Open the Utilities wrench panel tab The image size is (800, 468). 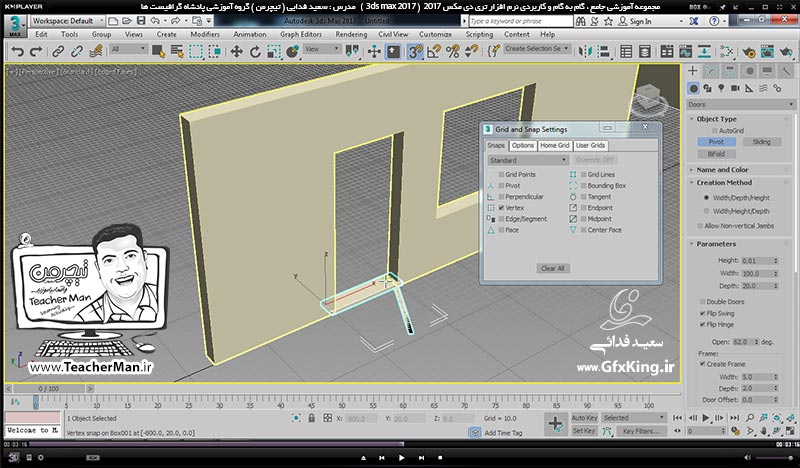(786, 71)
